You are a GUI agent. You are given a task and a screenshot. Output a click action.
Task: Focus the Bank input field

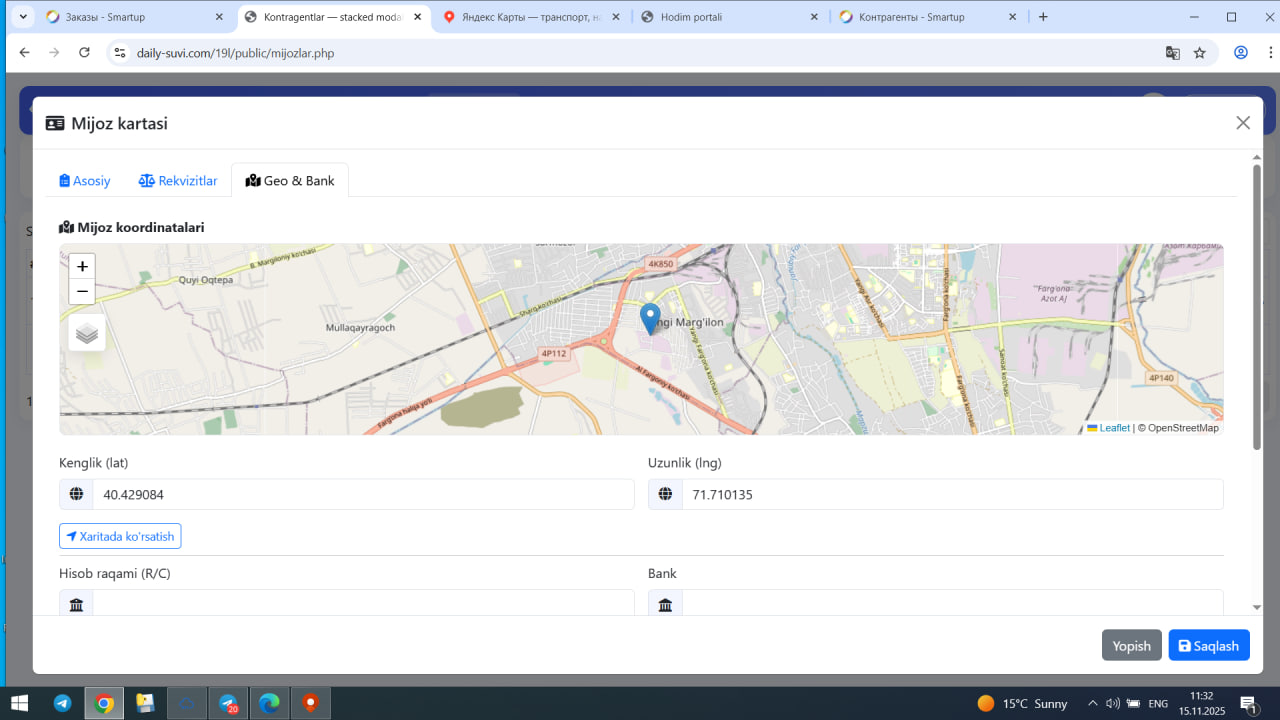953,603
